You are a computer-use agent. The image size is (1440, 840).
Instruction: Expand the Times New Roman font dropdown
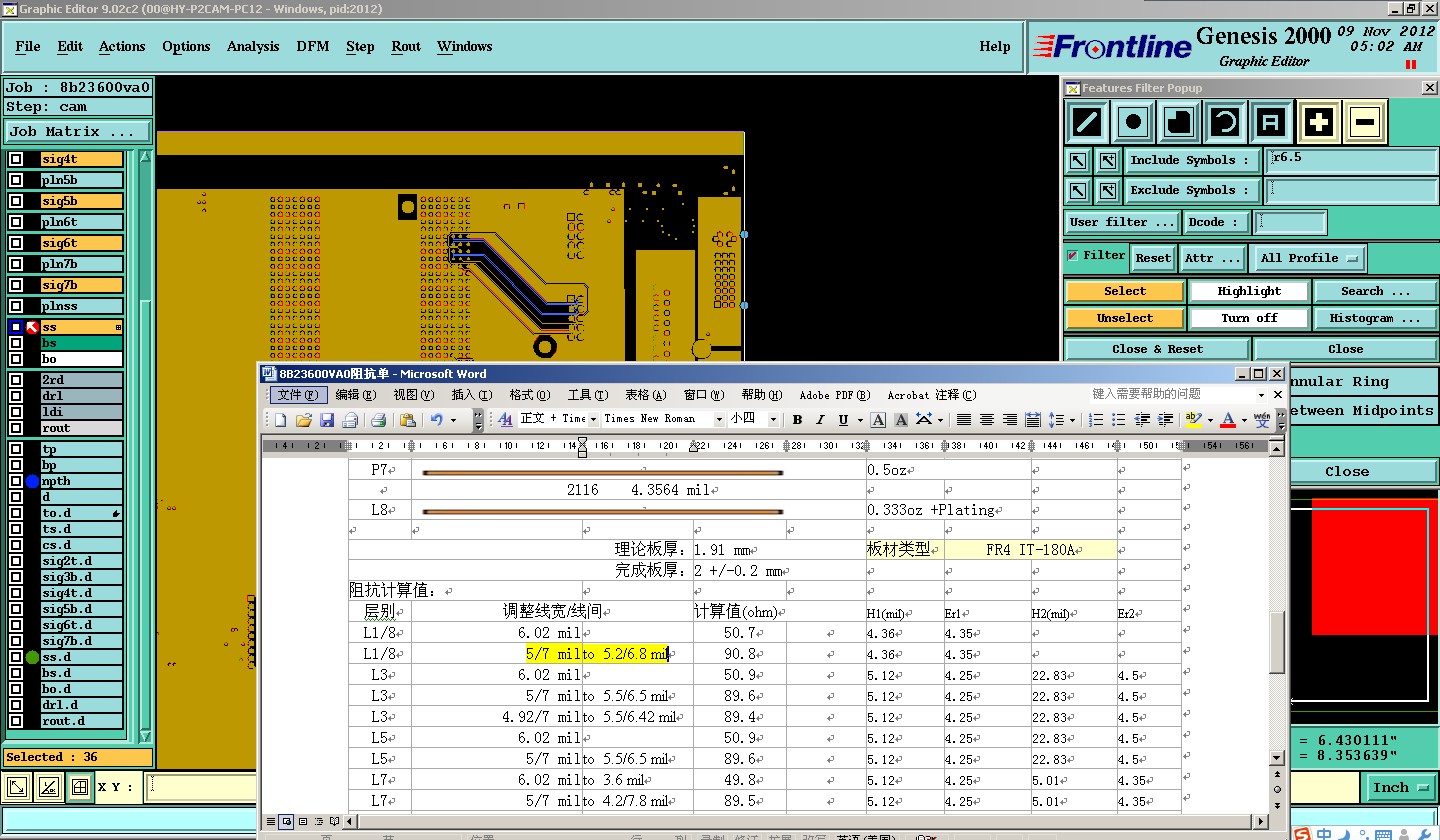(718, 420)
